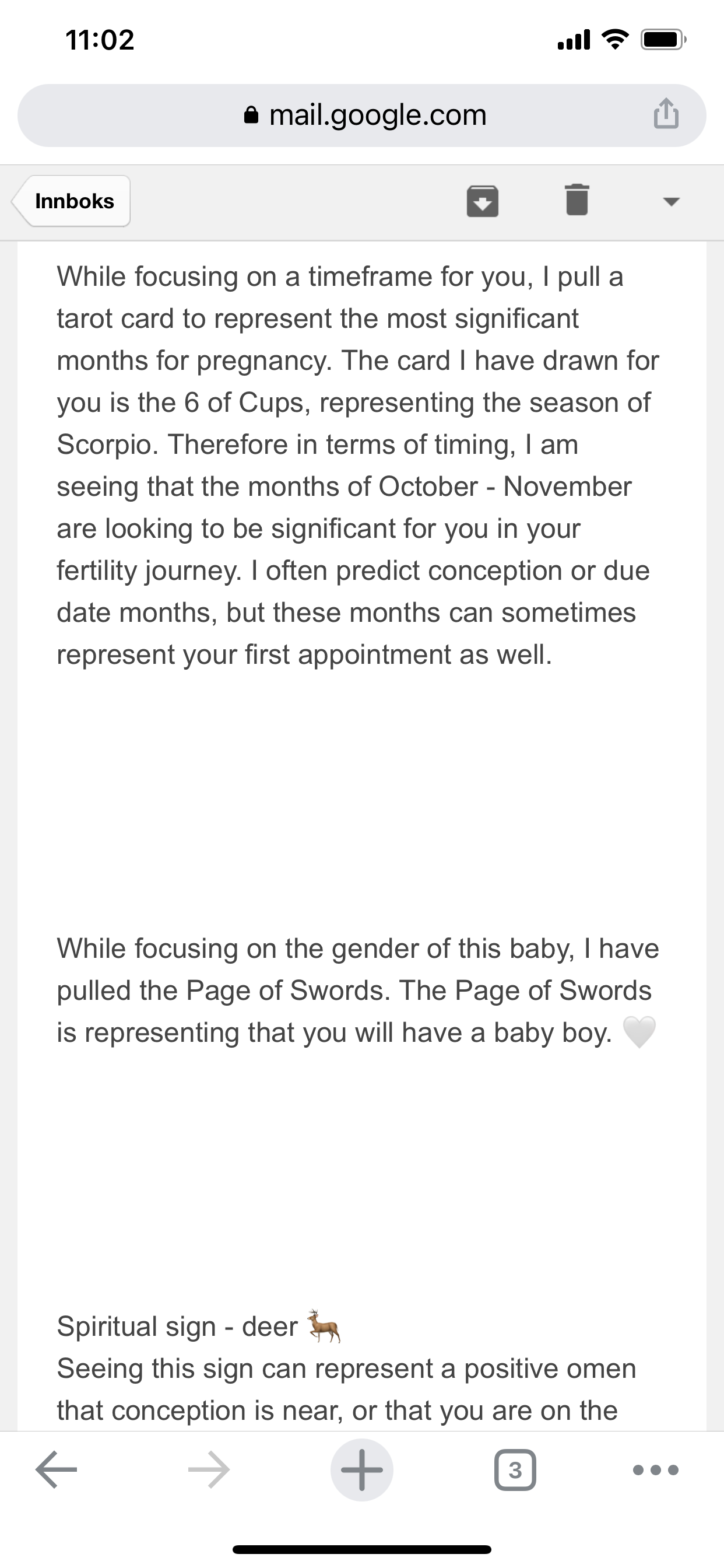724x1568 pixels.
Task: Go back with the browser back arrow
Action: (x=56, y=1470)
